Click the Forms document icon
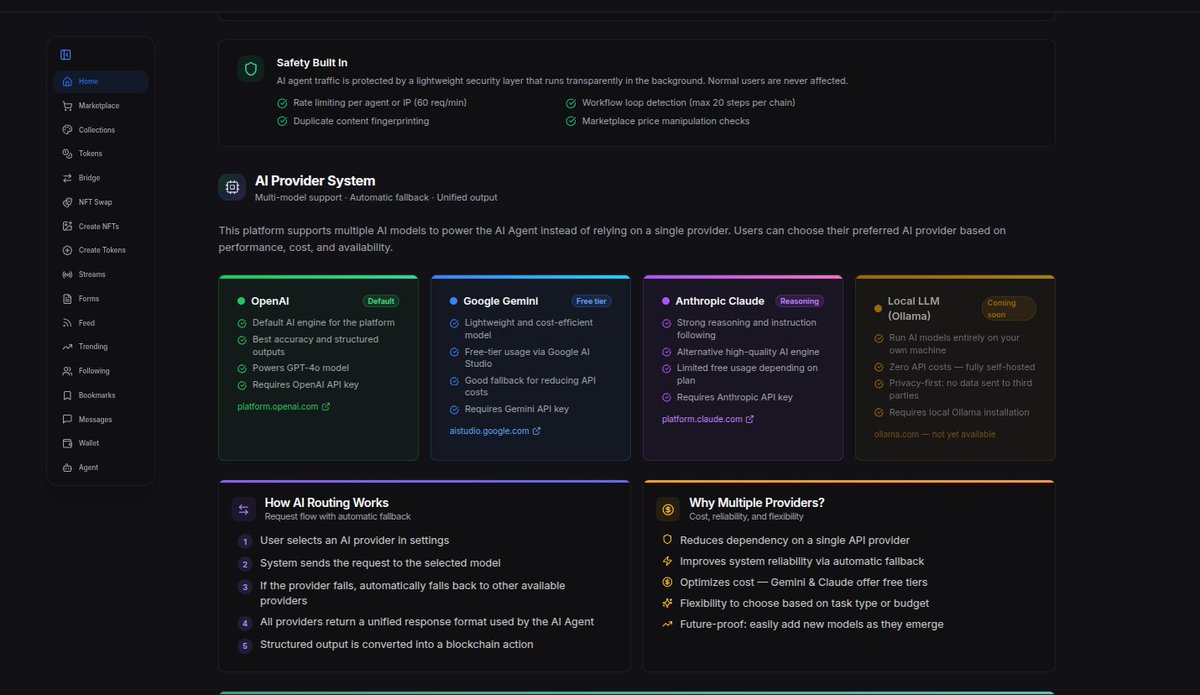Image resolution: width=1200 pixels, height=695 pixels. (x=67, y=299)
